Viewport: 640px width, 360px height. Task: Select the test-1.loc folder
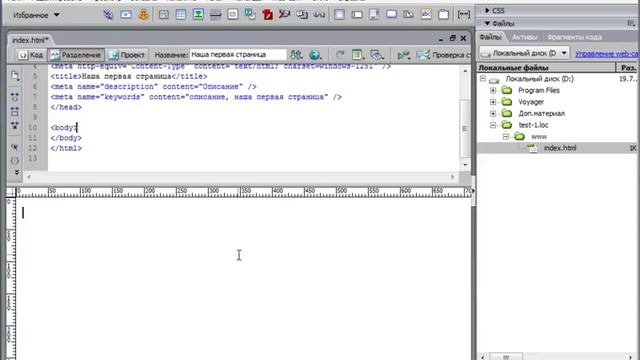(x=533, y=125)
